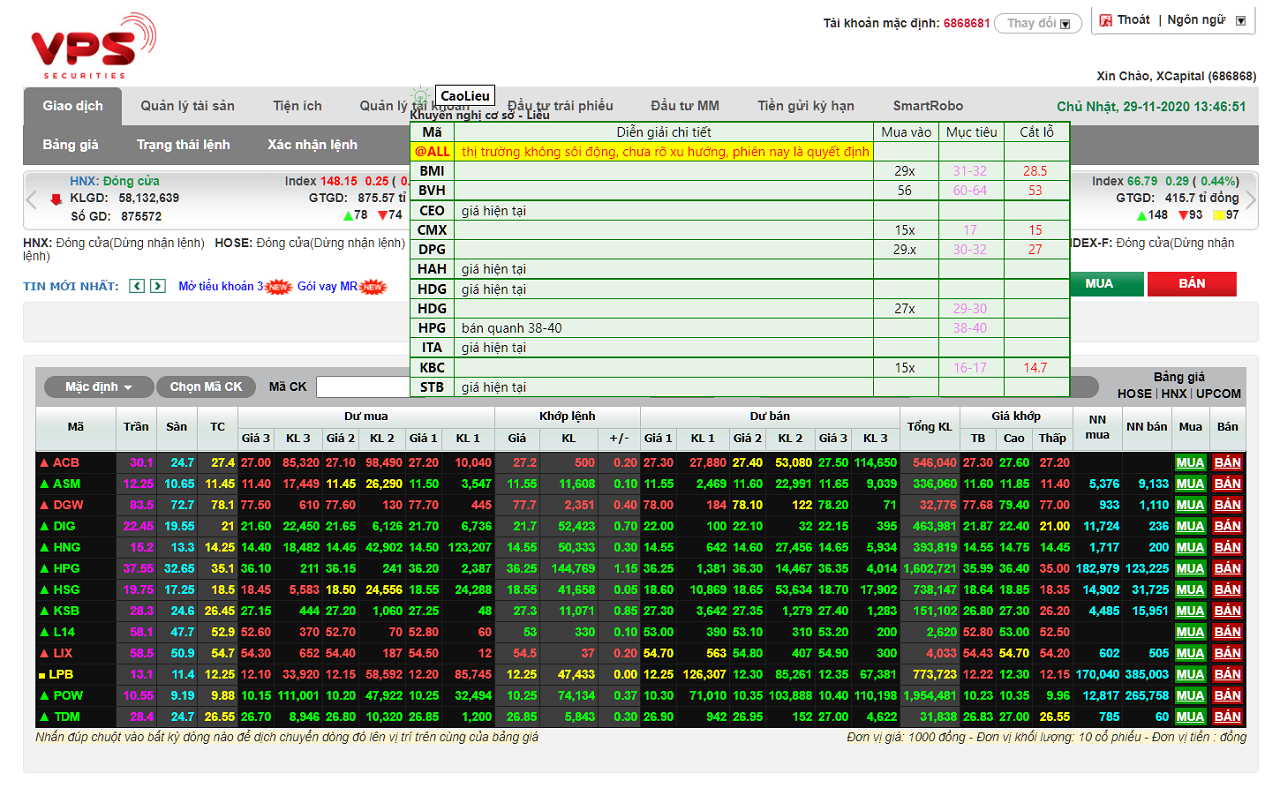Click the Trần column header
Viewport: 1280px width, 800px height.
[x=136, y=428]
